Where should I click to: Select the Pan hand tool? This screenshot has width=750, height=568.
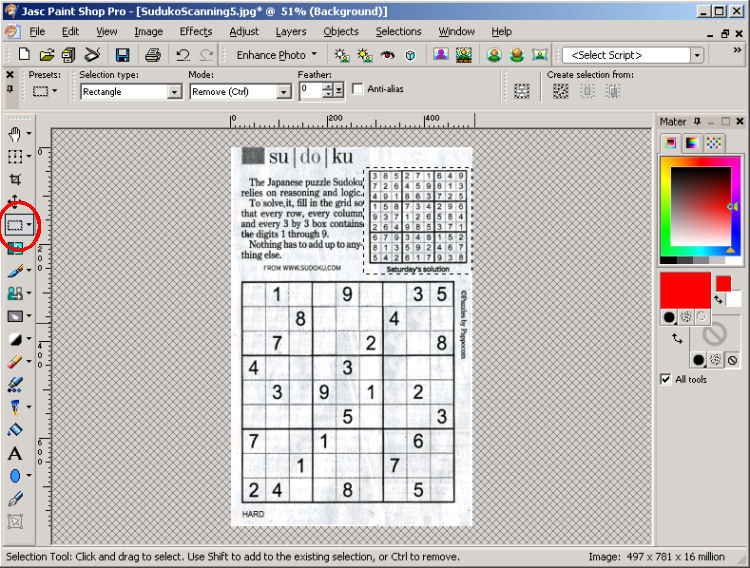pos(15,133)
